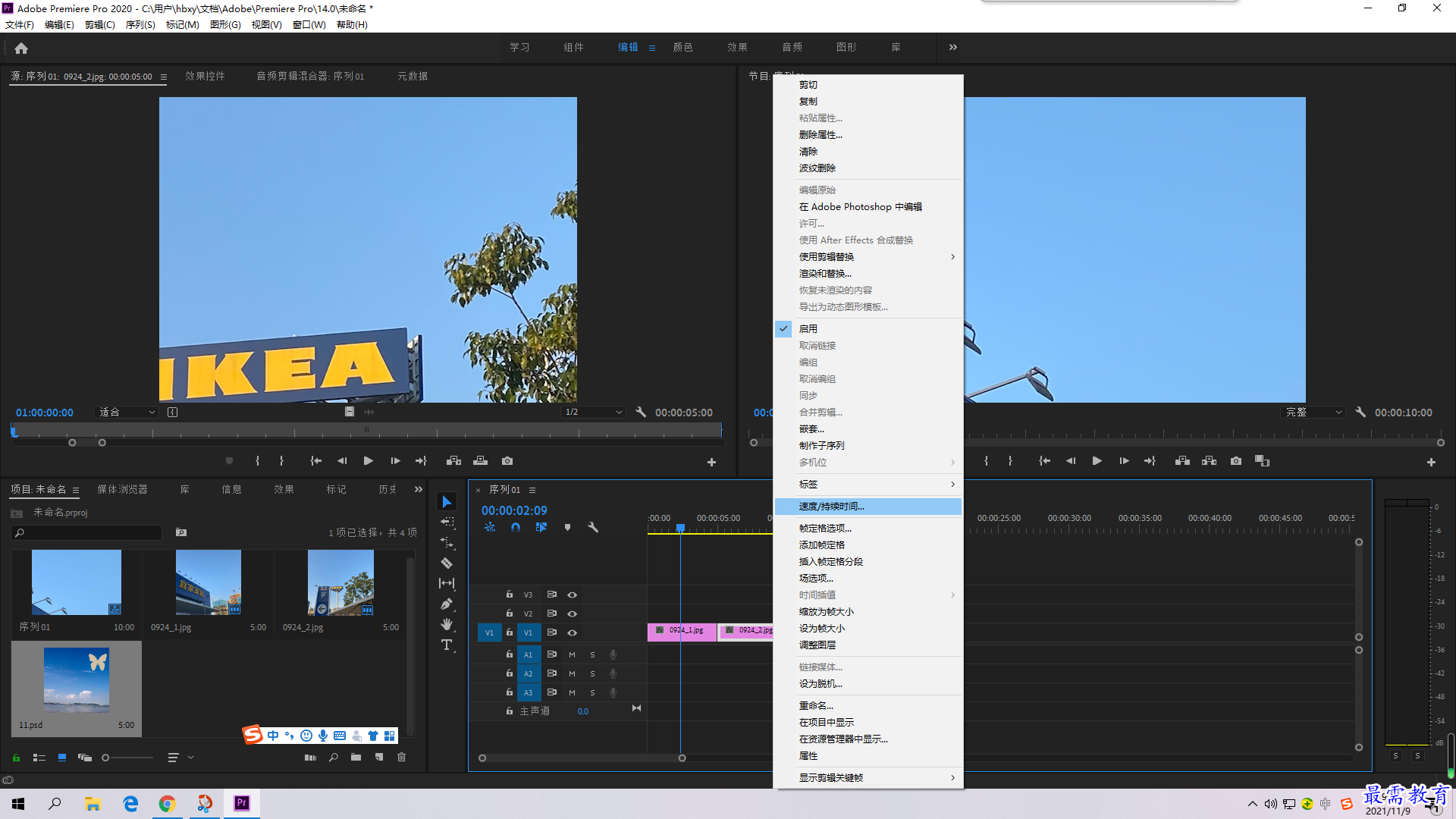The width and height of the screenshot is (1456, 819).
Task: Choose 帧定格选项 from context menu
Action: [868, 528]
